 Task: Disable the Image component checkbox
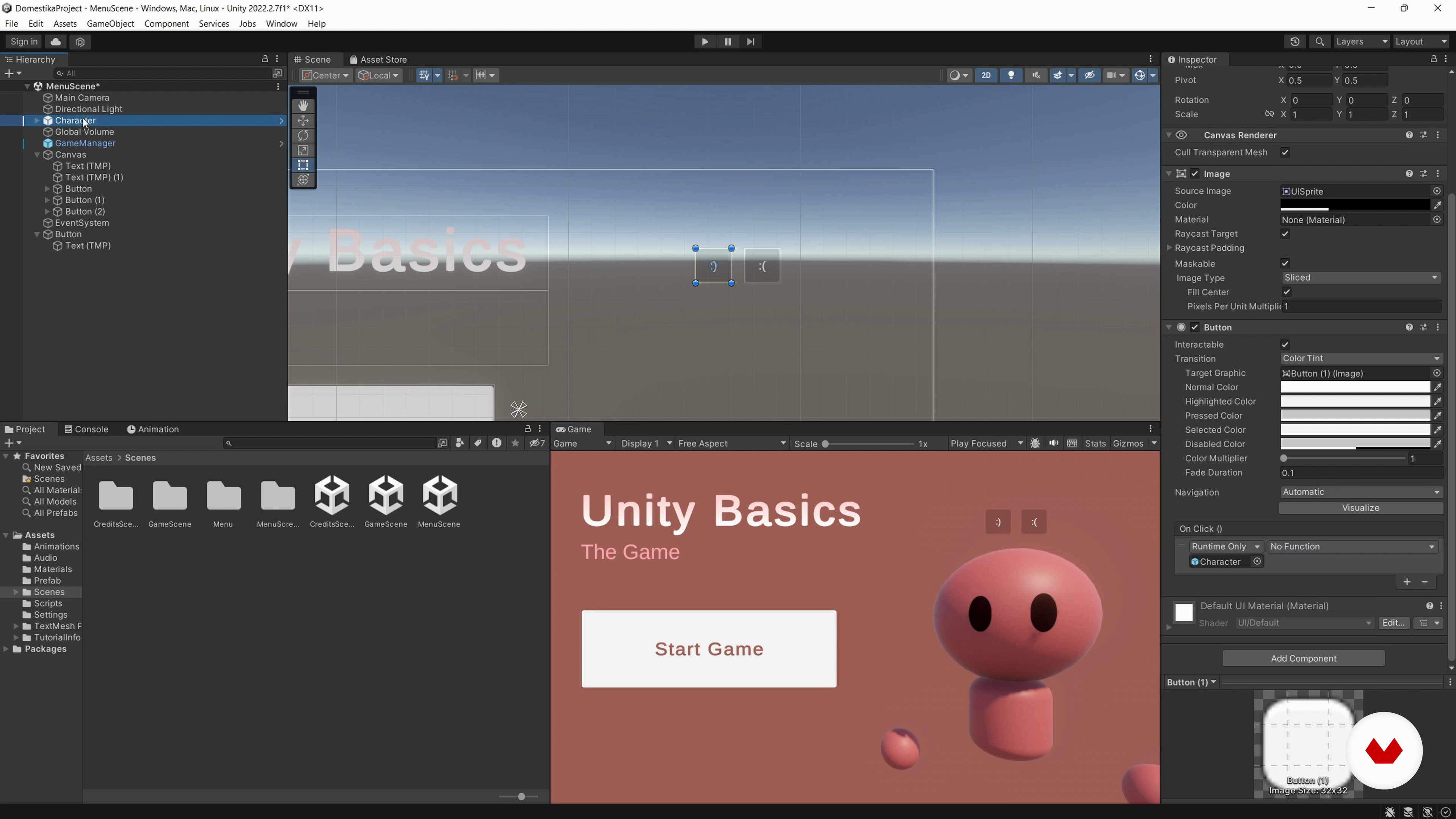coord(1195,174)
